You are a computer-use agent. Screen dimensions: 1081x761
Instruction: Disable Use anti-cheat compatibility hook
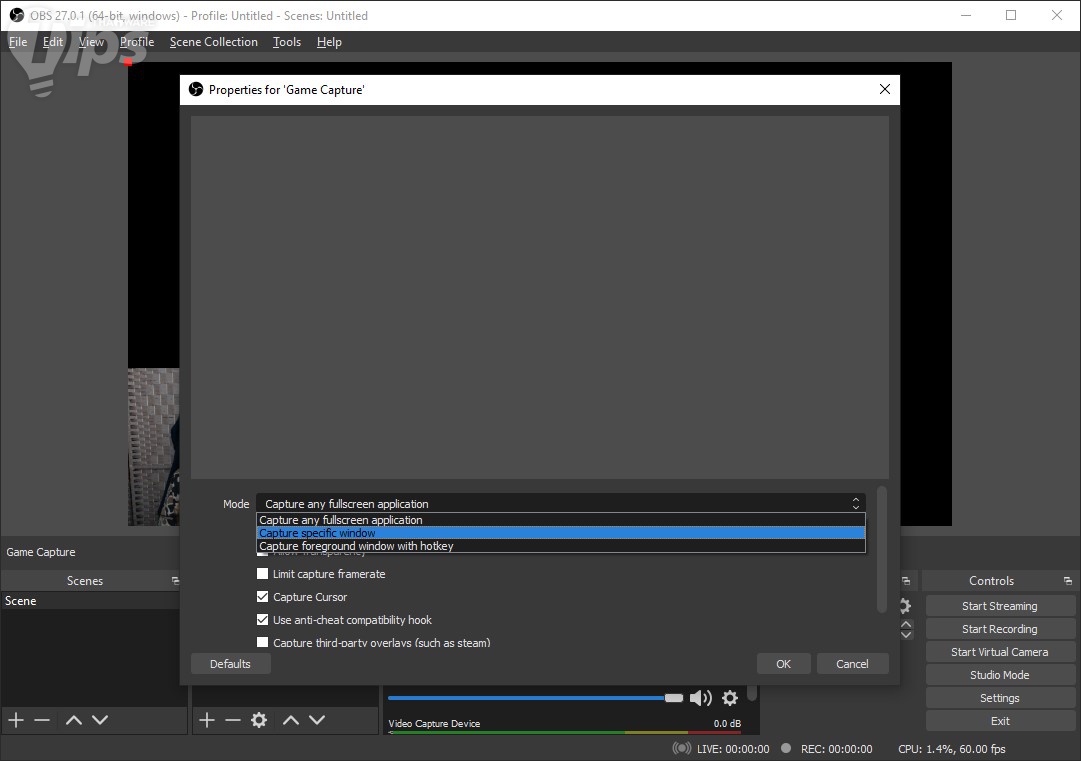point(263,620)
